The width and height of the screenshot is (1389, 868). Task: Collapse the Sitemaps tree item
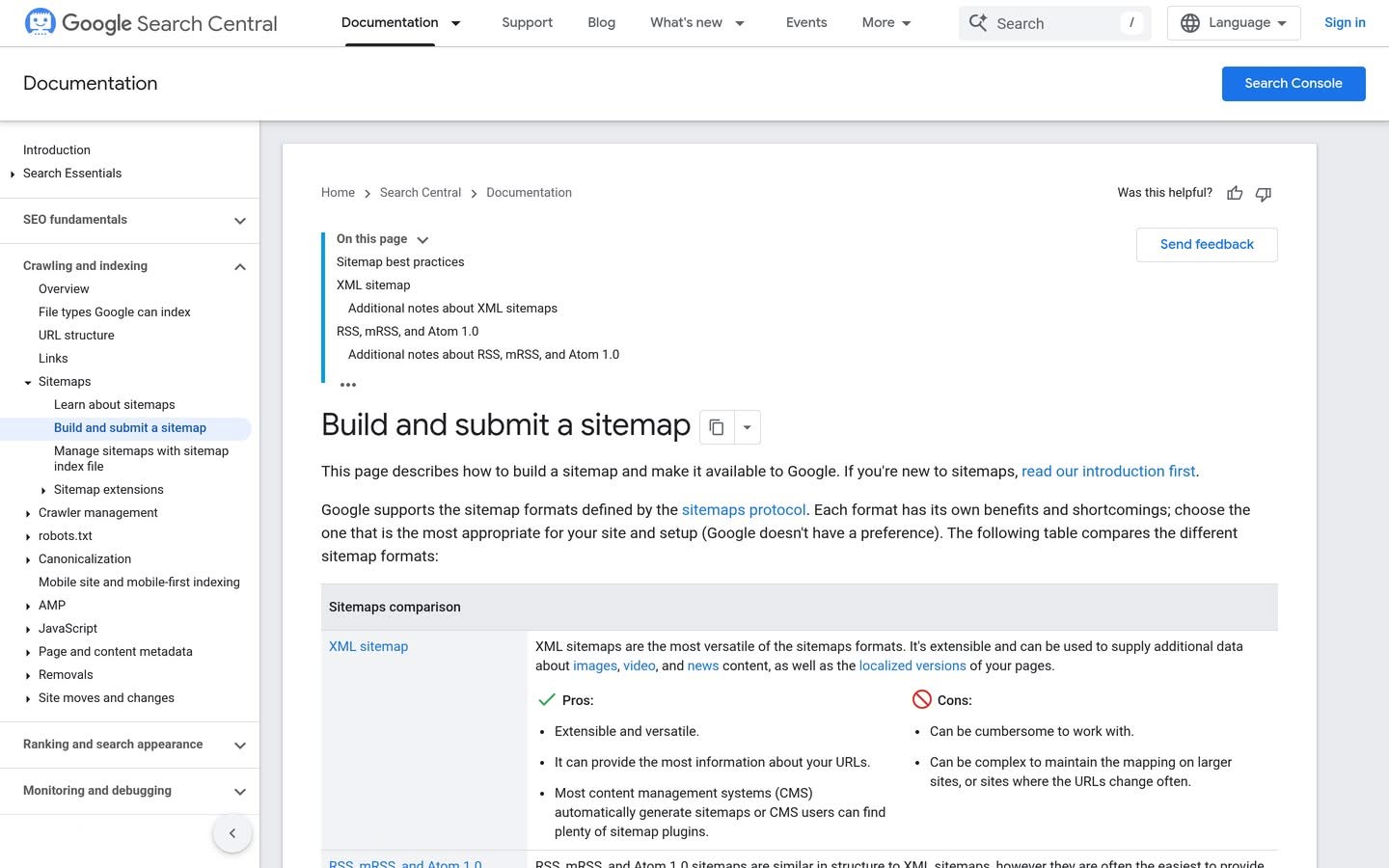(28, 383)
